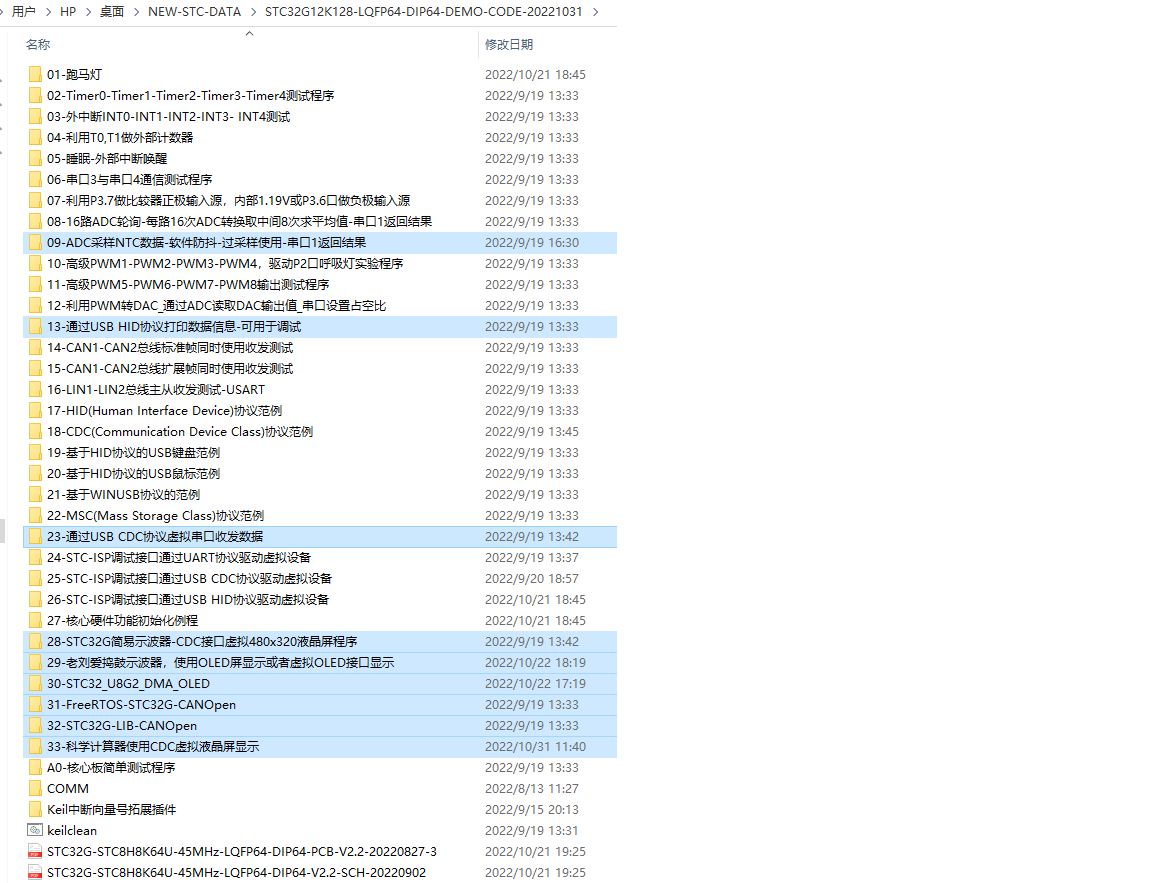Click folder icon of 17-HID(Human Interface Device)协议范例
The height and width of the screenshot is (883, 1152).
(x=35, y=410)
